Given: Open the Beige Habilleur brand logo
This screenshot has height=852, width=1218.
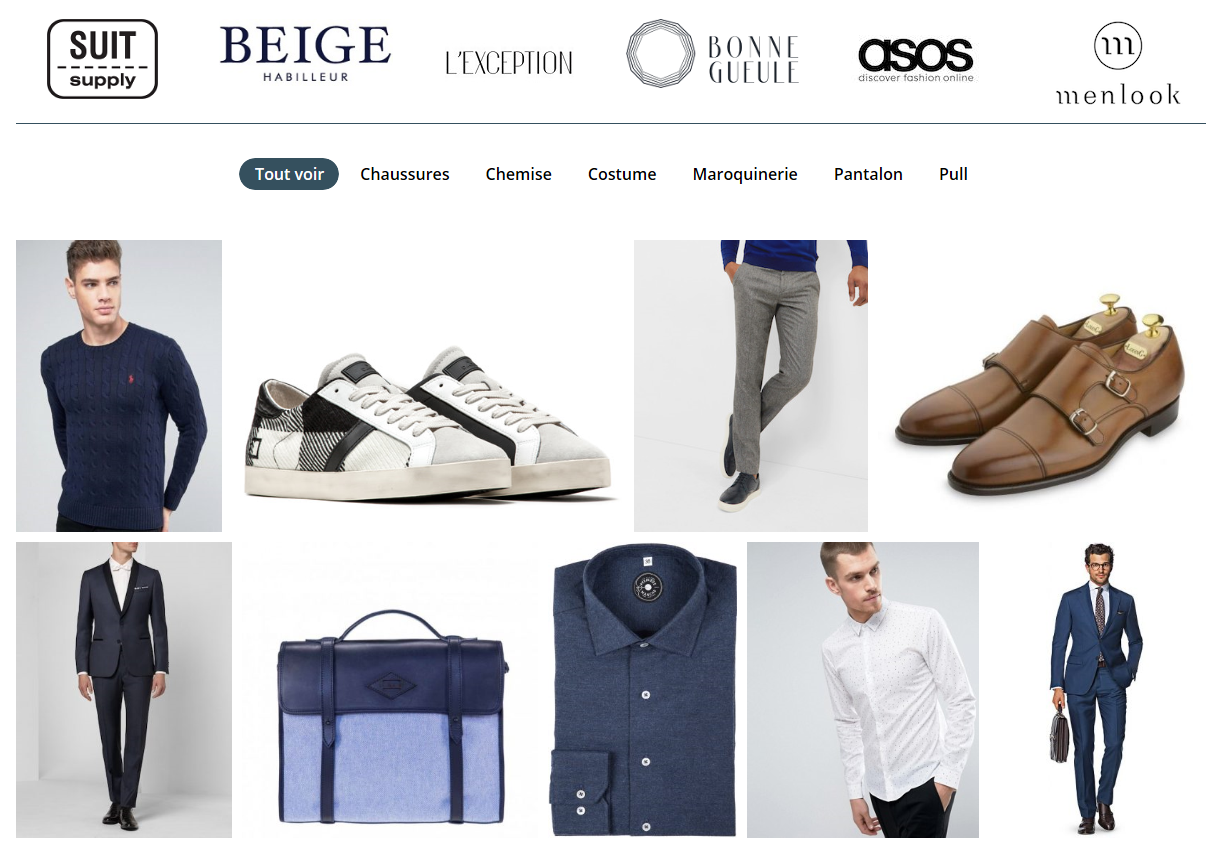Looking at the screenshot, I should pos(305,54).
